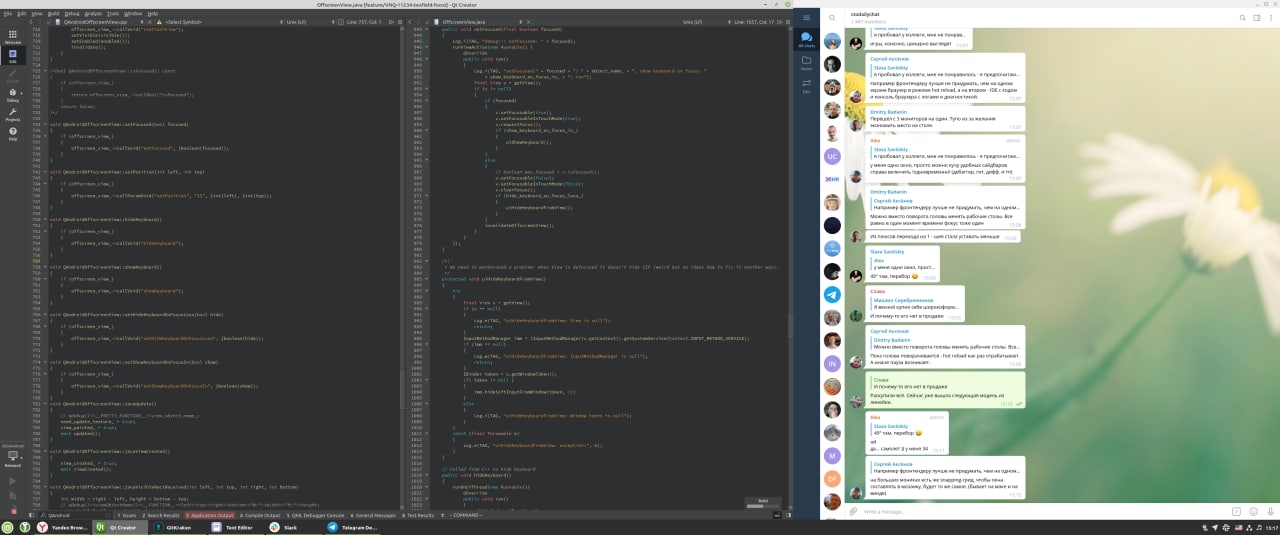Open the Welcome mode in Qt Creator
The image size is (1280, 535).
12,37
